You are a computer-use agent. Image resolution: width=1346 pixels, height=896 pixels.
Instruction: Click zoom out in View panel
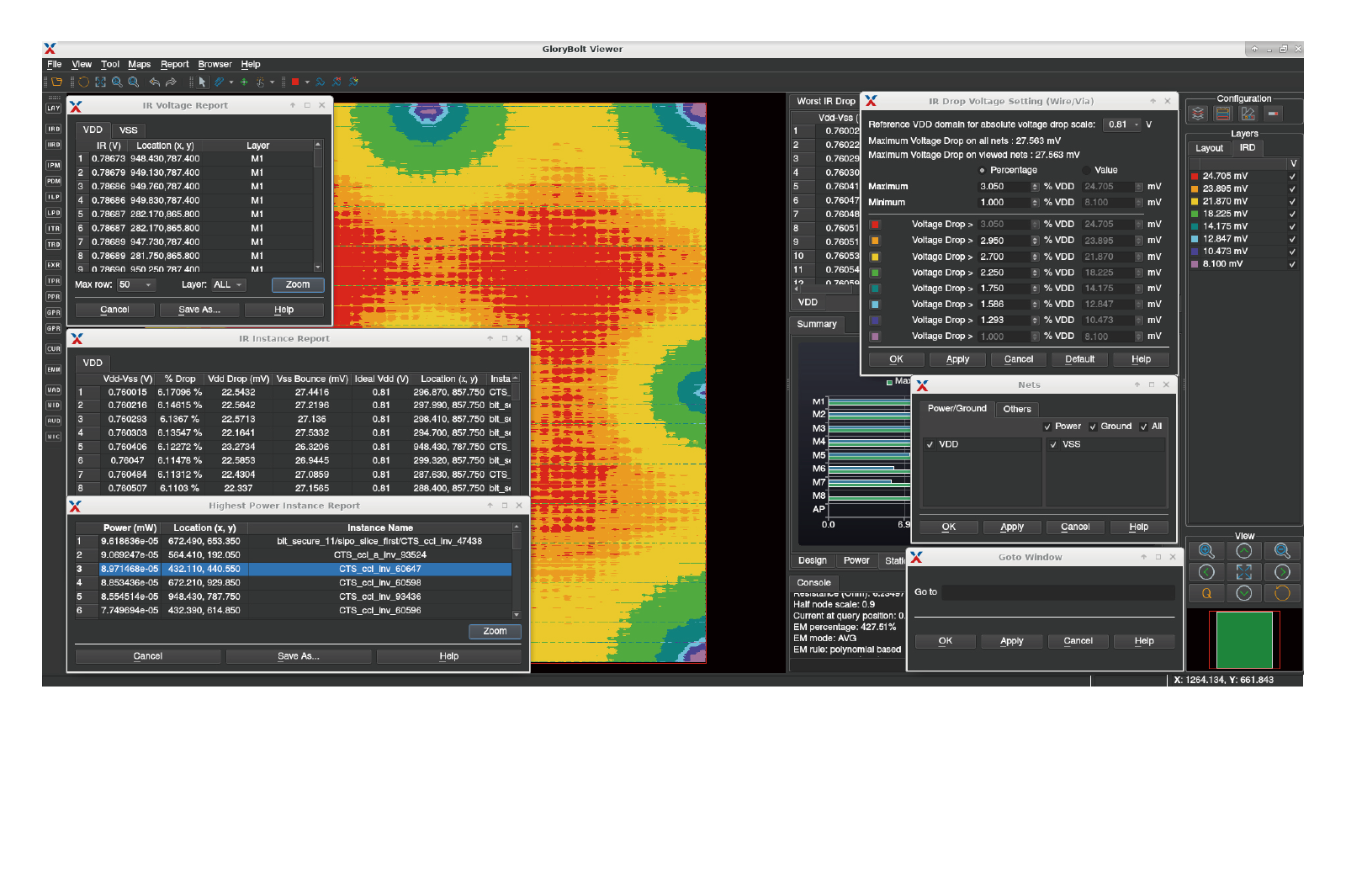point(1282,551)
